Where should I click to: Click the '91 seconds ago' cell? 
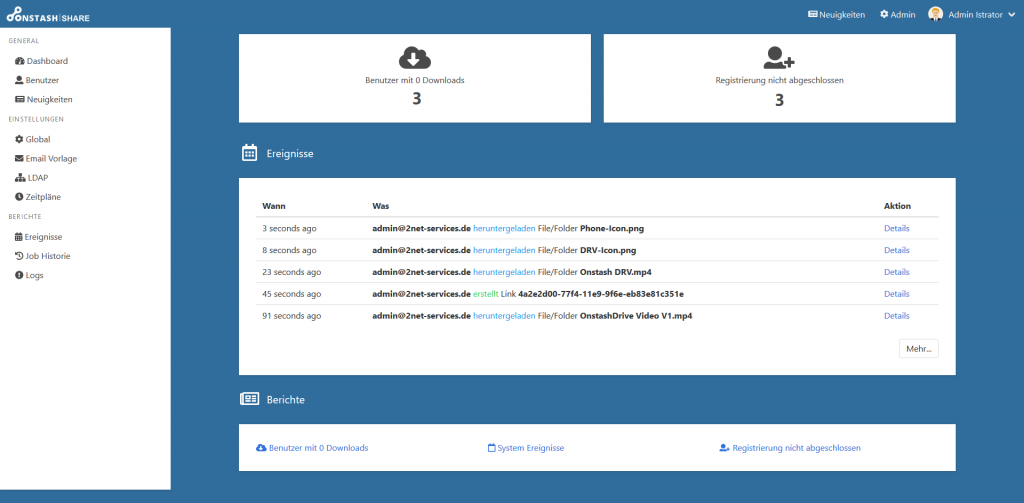point(292,316)
